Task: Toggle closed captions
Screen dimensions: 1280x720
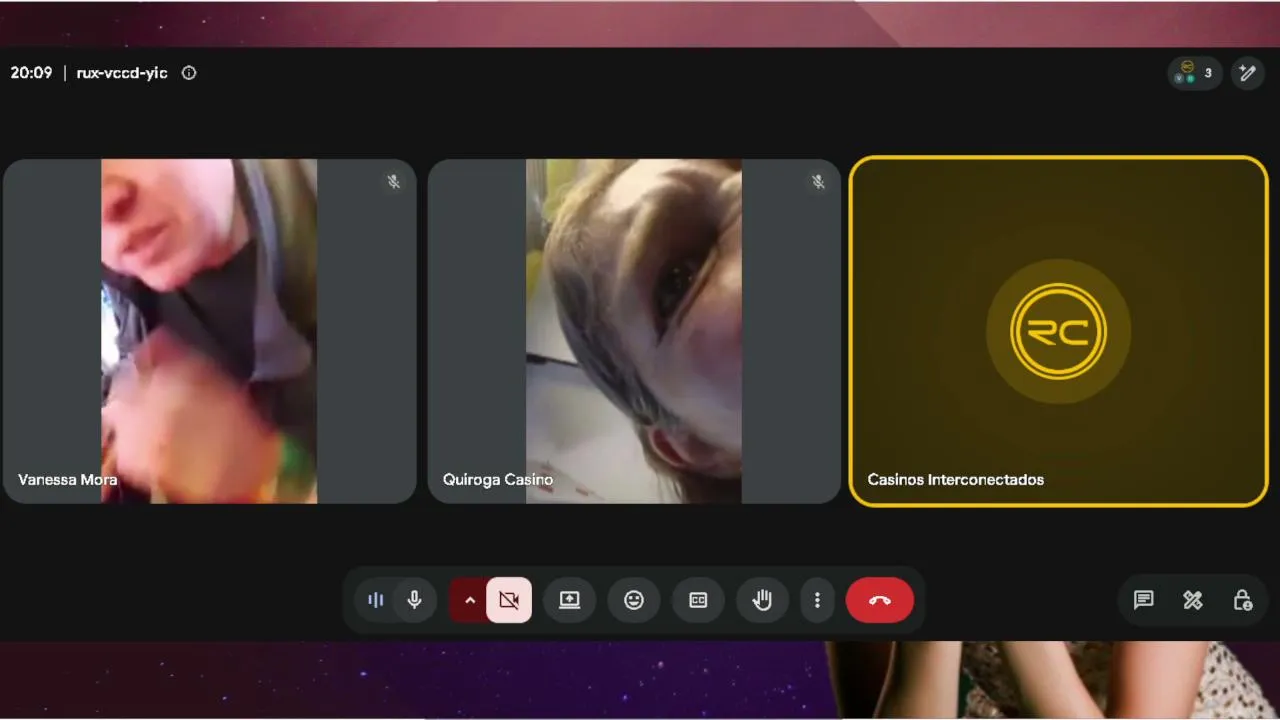Action: (x=698, y=600)
